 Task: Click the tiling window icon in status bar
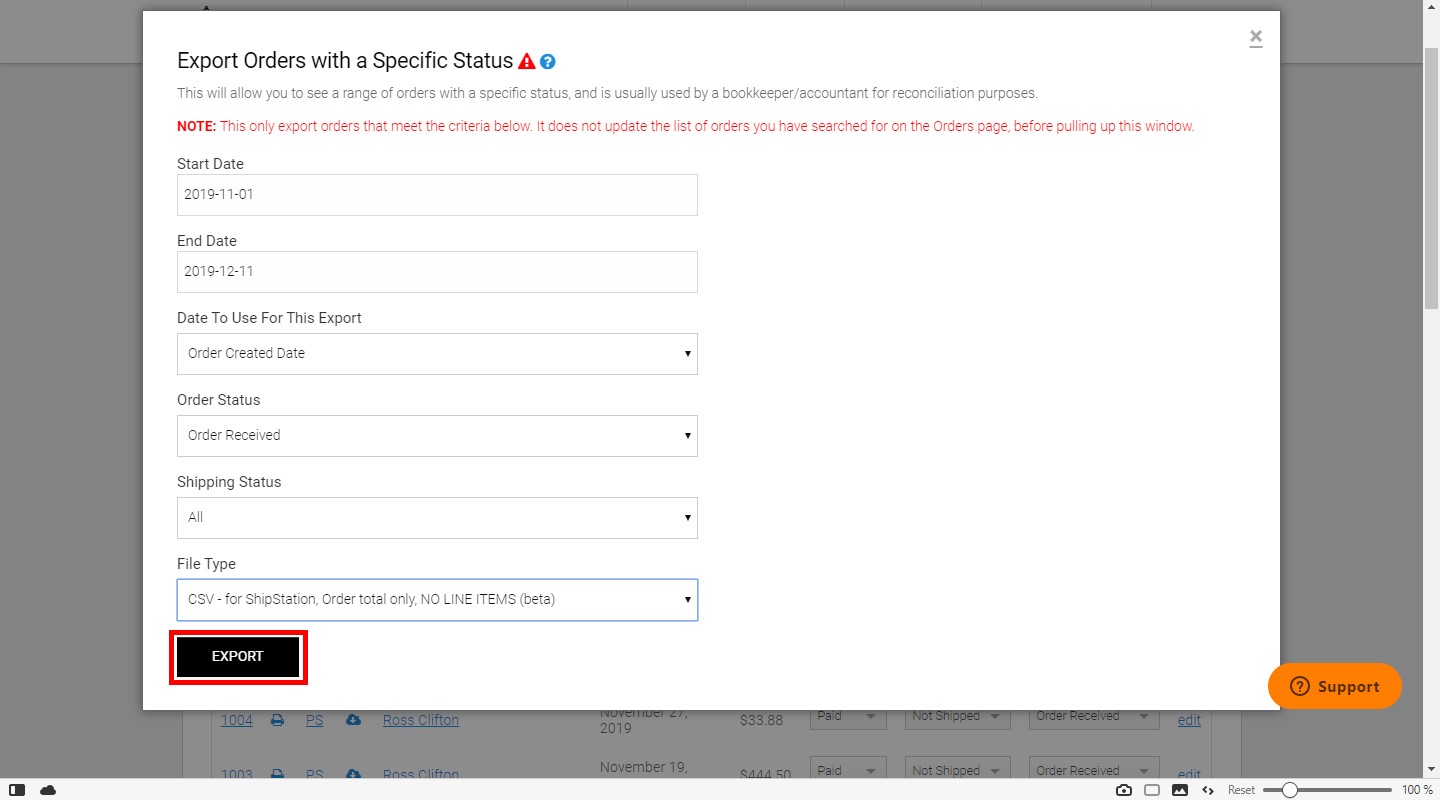pos(1152,790)
